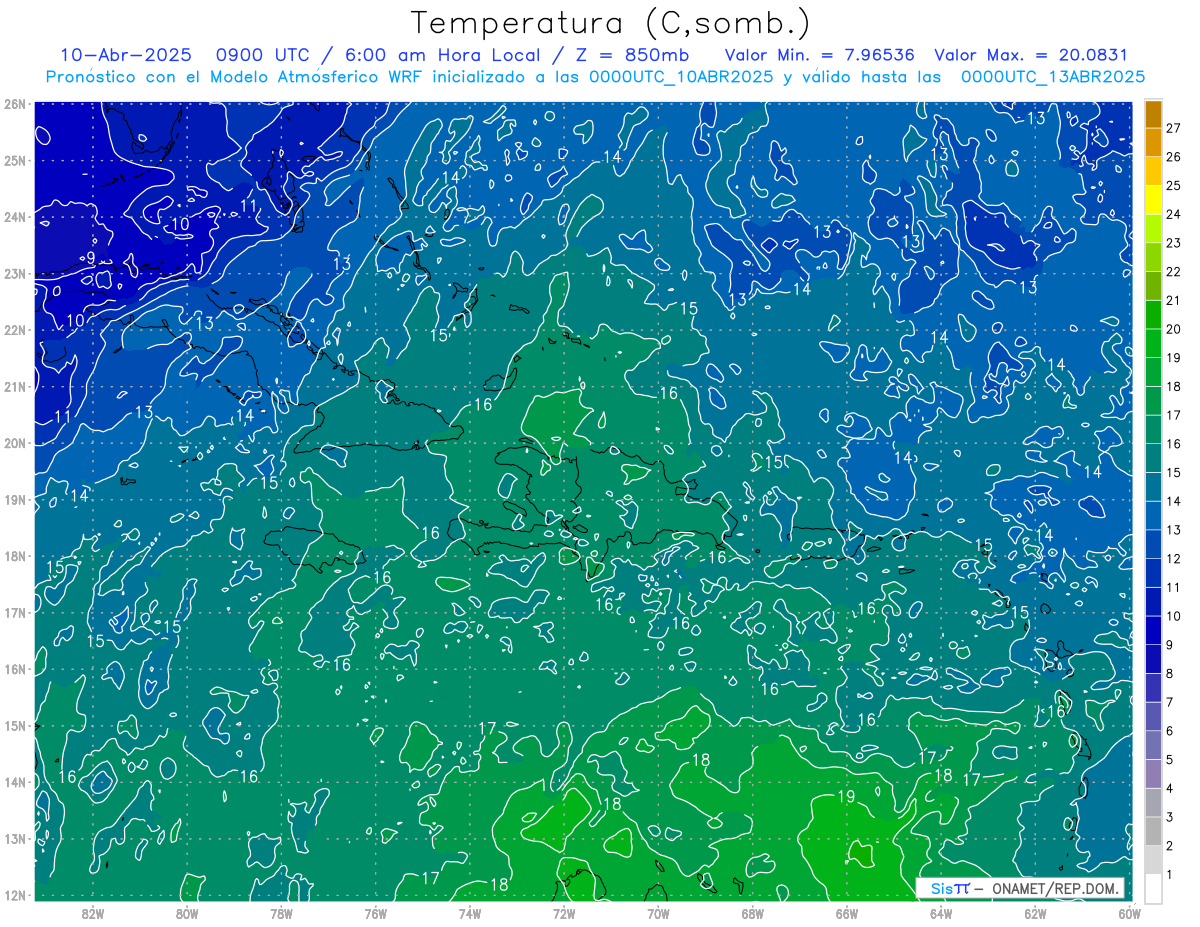The width and height of the screenshot is (1200, 927).
Task: Click color scale label '27'
Action: [x=1175, y=128]
